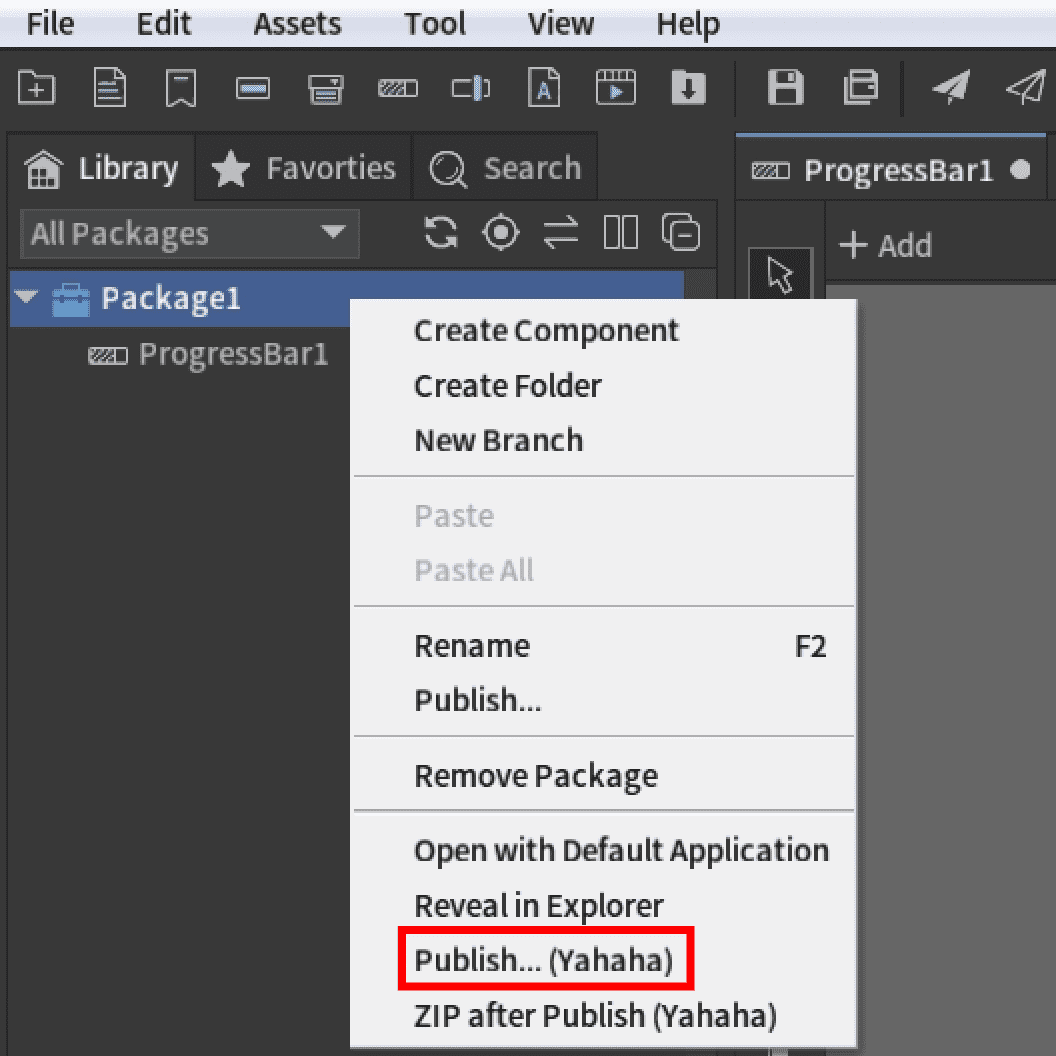Collapse the Package1 tree node
The width and height of the screenshot is (1056, 1056).
(x=27, y=298)
